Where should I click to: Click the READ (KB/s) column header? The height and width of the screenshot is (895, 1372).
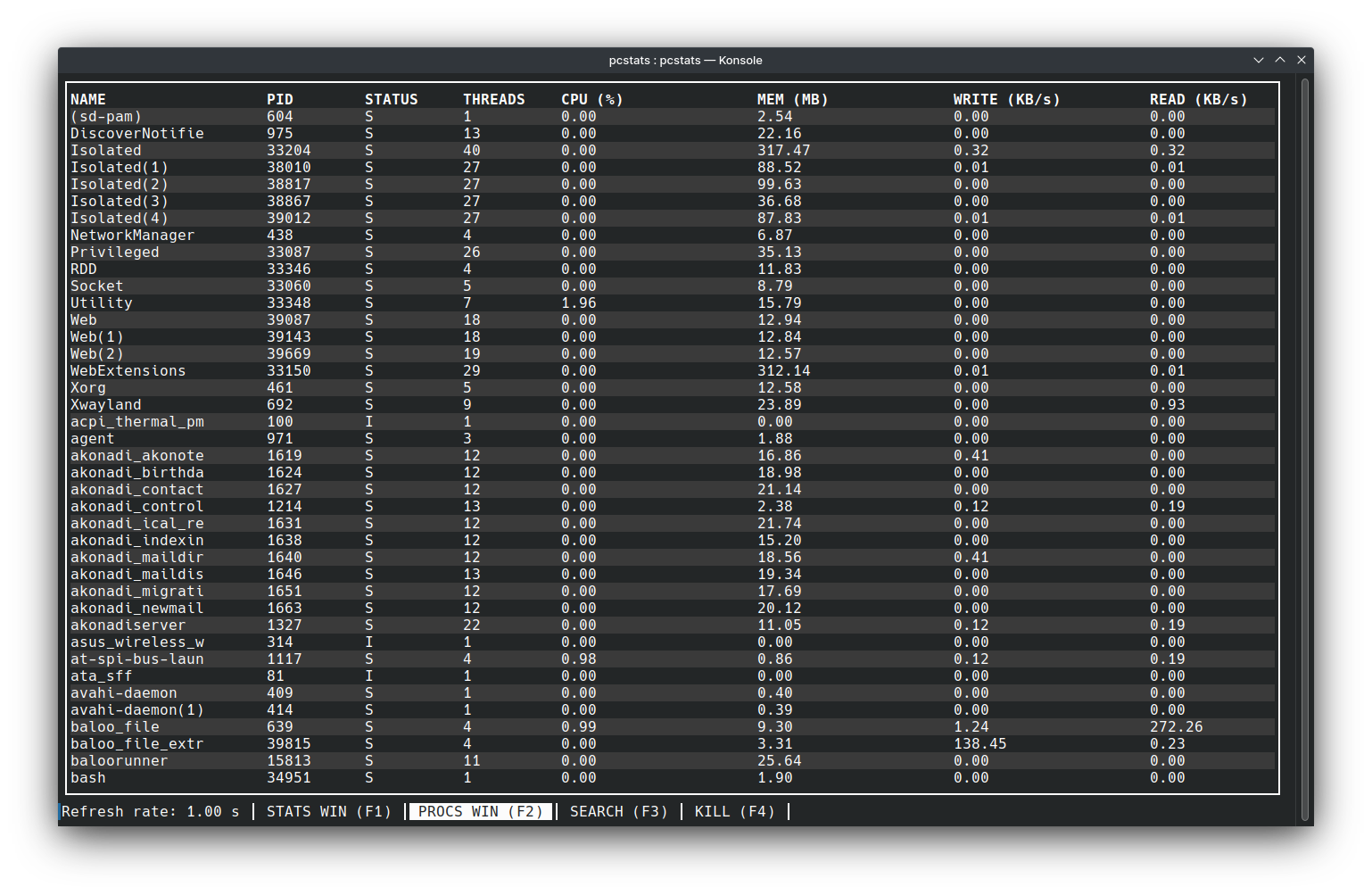point(1198,99)
